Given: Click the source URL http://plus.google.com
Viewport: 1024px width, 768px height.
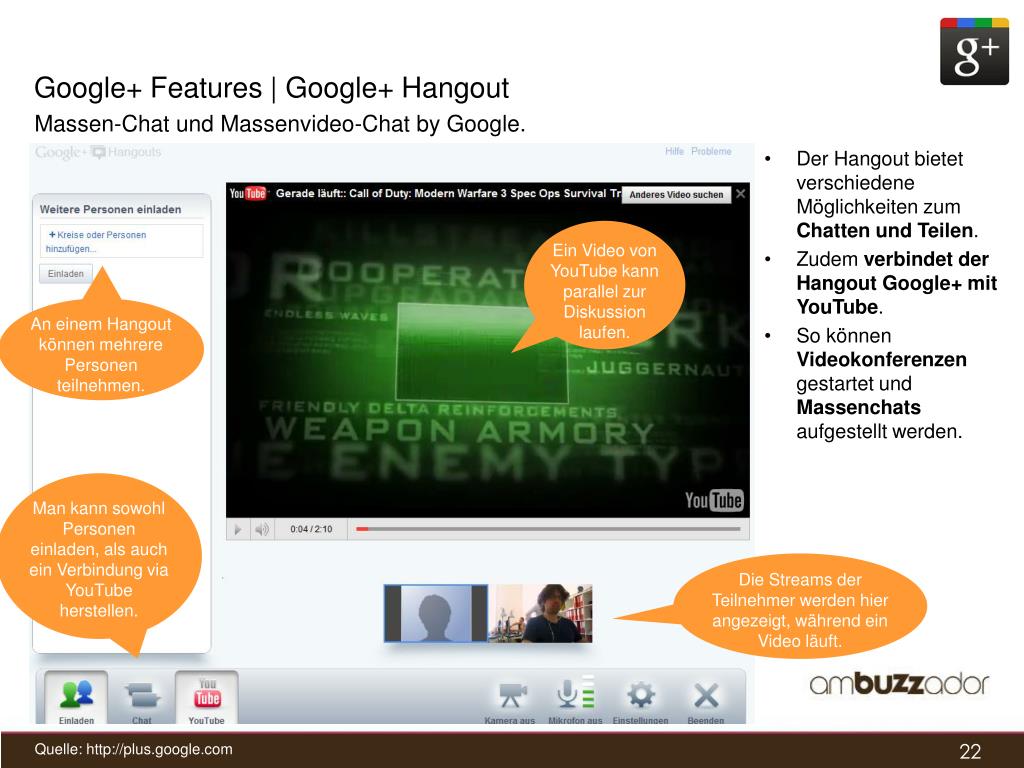Looking at the screenshot, I should tap(159, 749).
